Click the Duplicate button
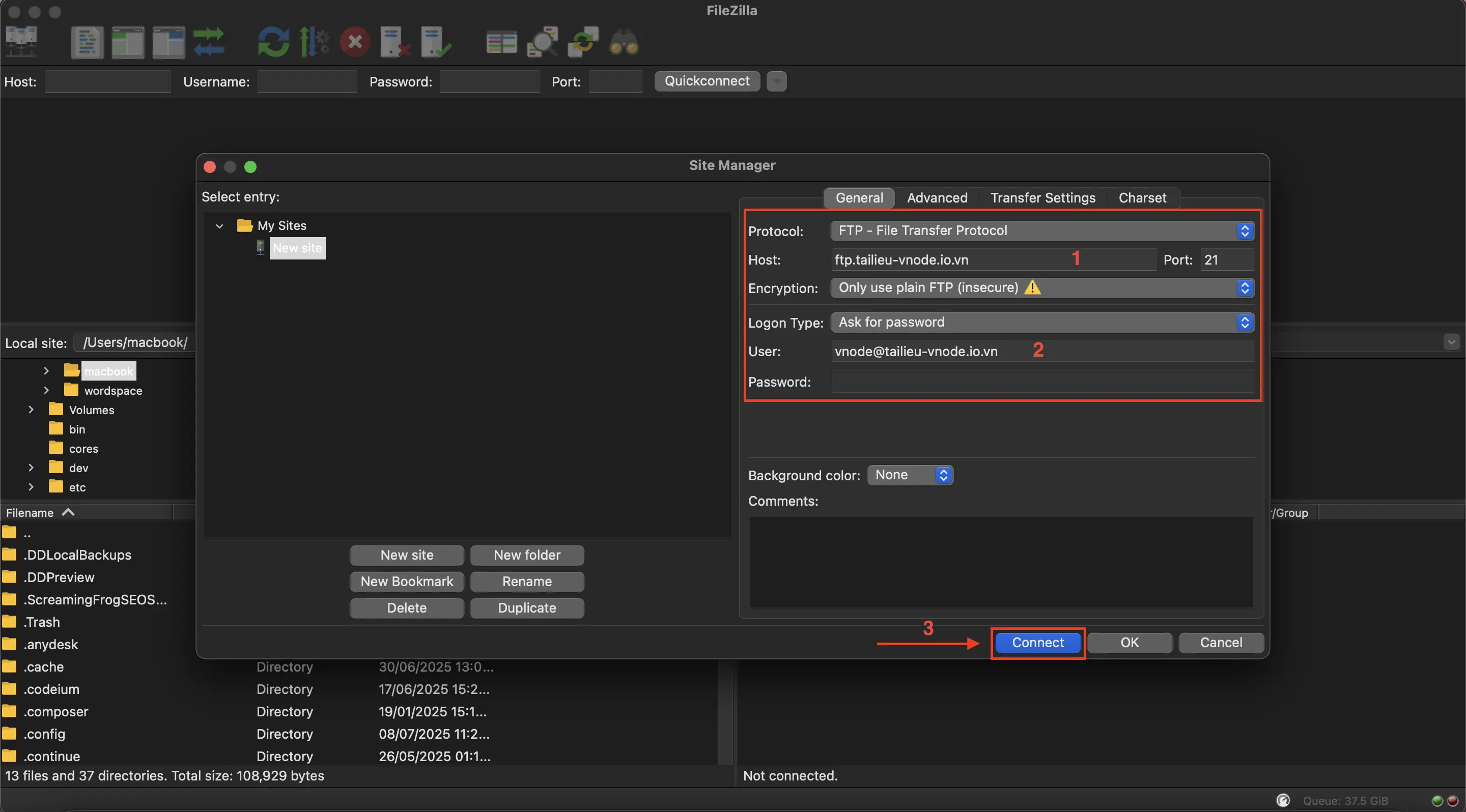Viewport: 1466px width, 812px height. point(527,608)
